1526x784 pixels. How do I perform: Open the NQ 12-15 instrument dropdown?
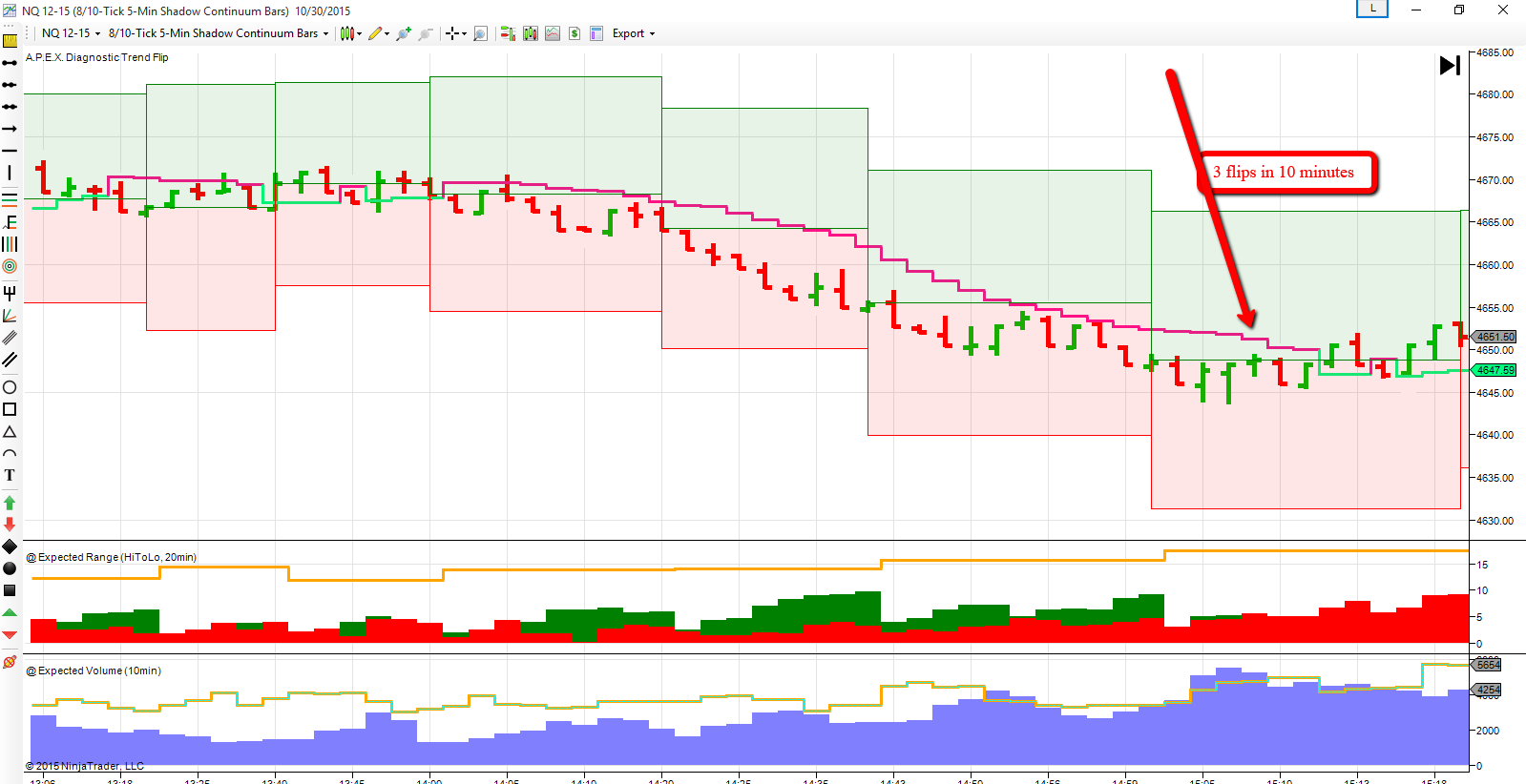click(72, 33)
